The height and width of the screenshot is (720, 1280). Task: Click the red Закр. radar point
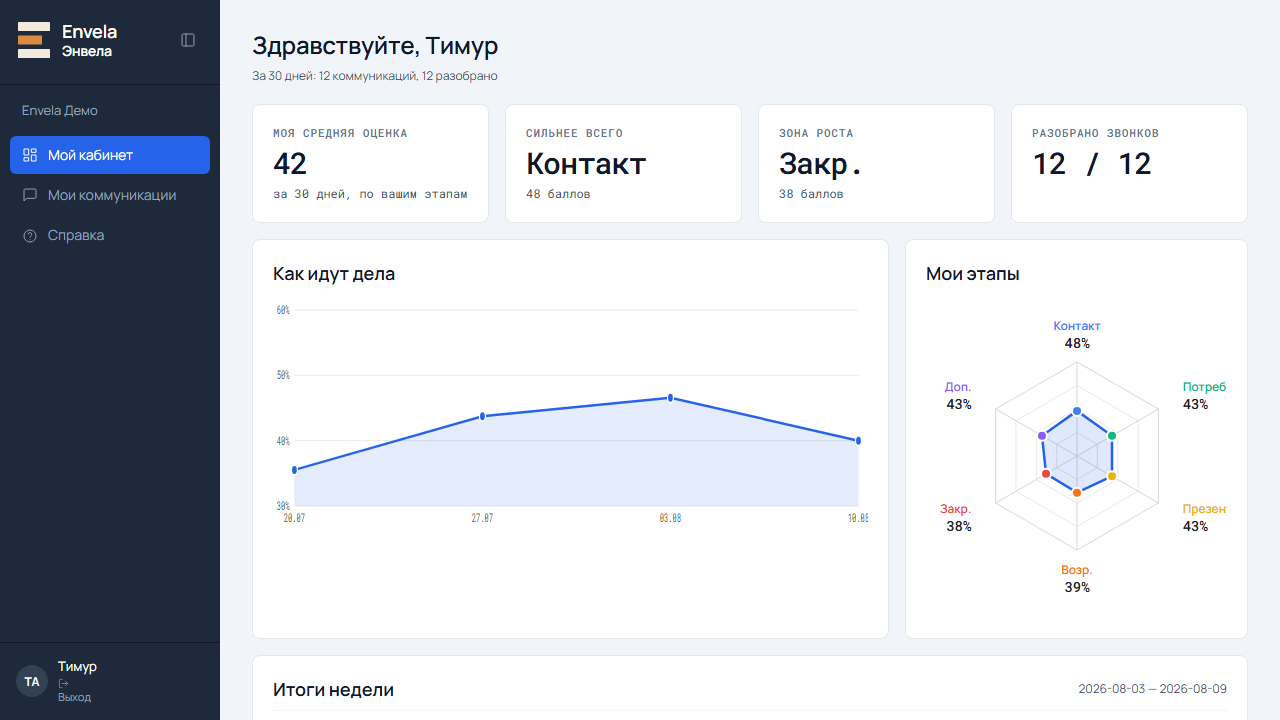tap(1046, 473)
